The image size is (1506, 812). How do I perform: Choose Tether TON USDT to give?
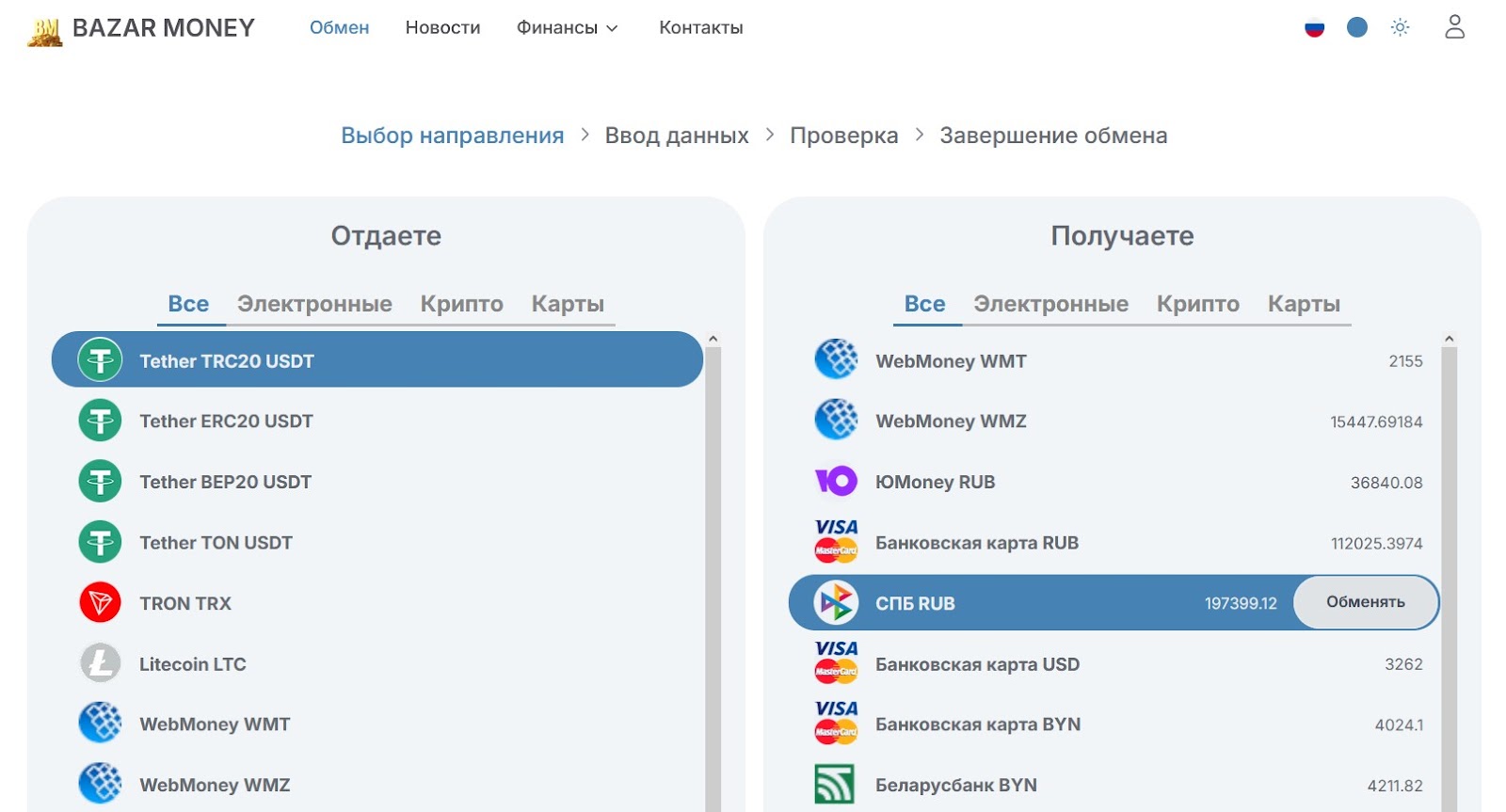(376, 542)
